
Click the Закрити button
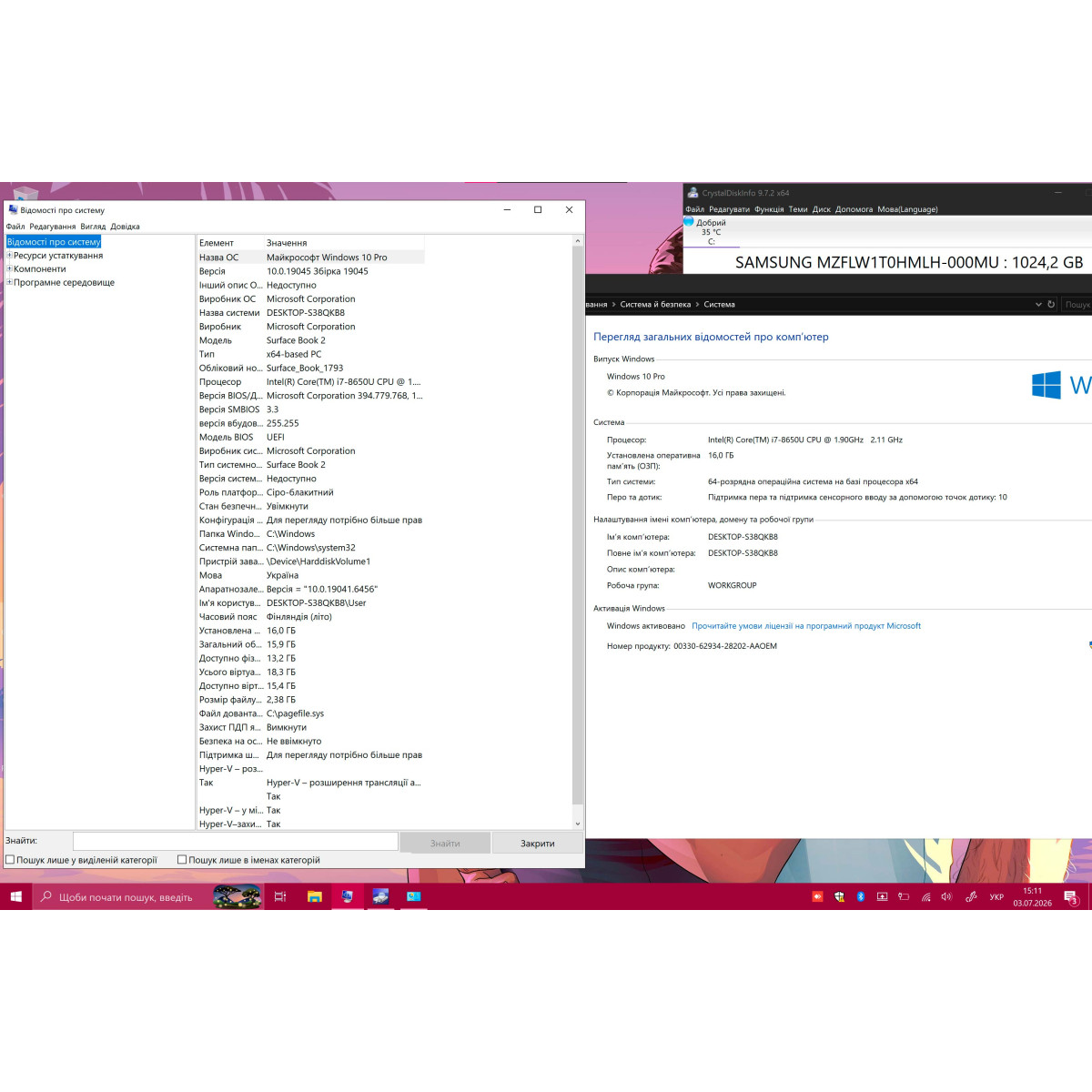[537, 843]
